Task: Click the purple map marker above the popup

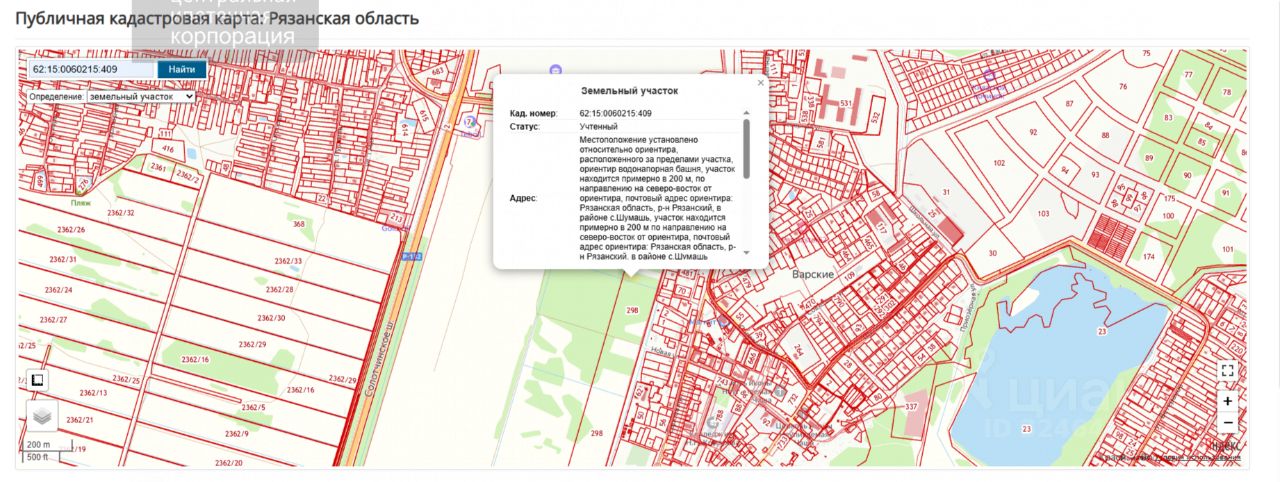Action: click(x=556, y=69)
